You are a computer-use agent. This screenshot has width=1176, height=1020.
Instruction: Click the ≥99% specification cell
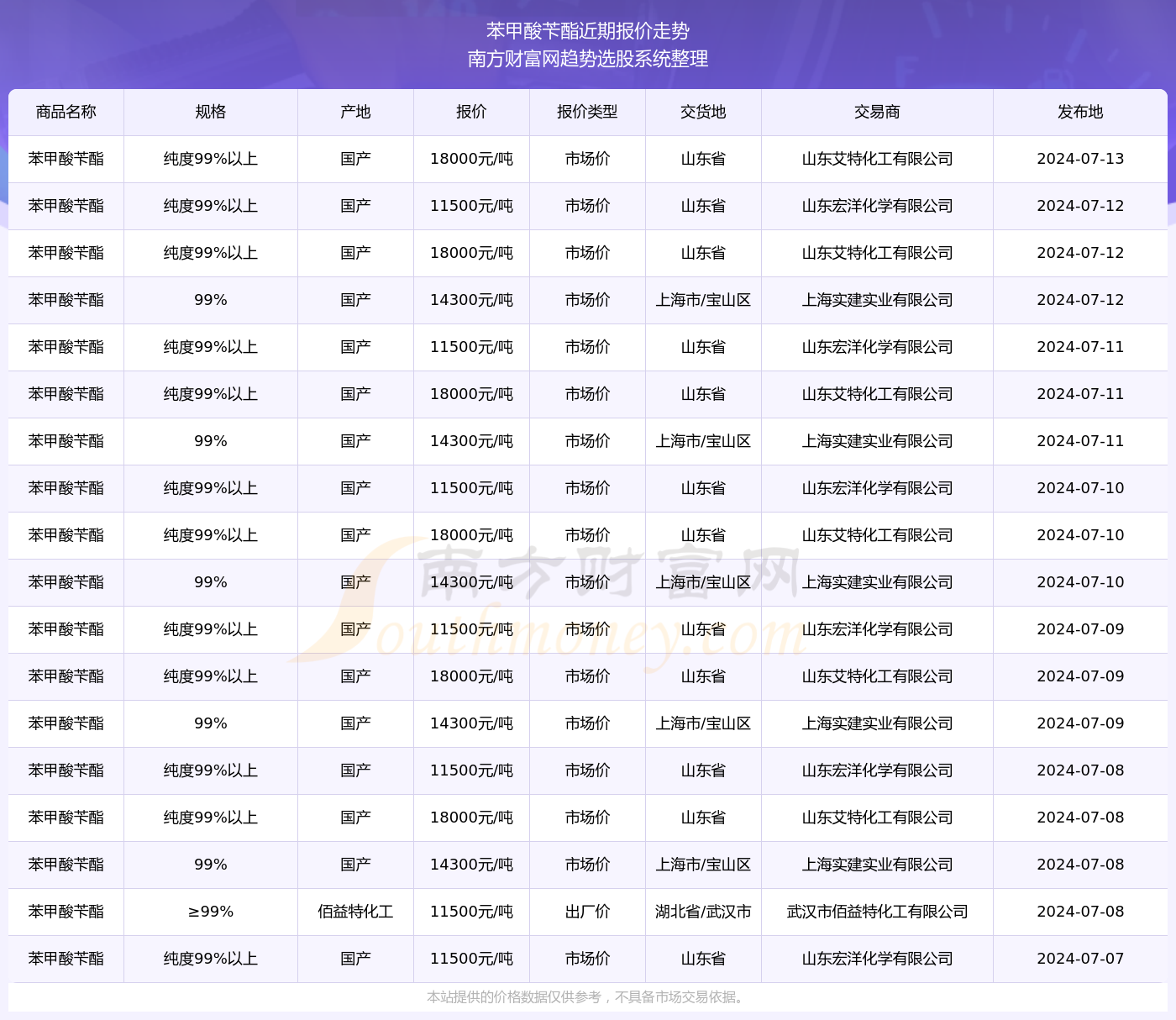[211, 912]
